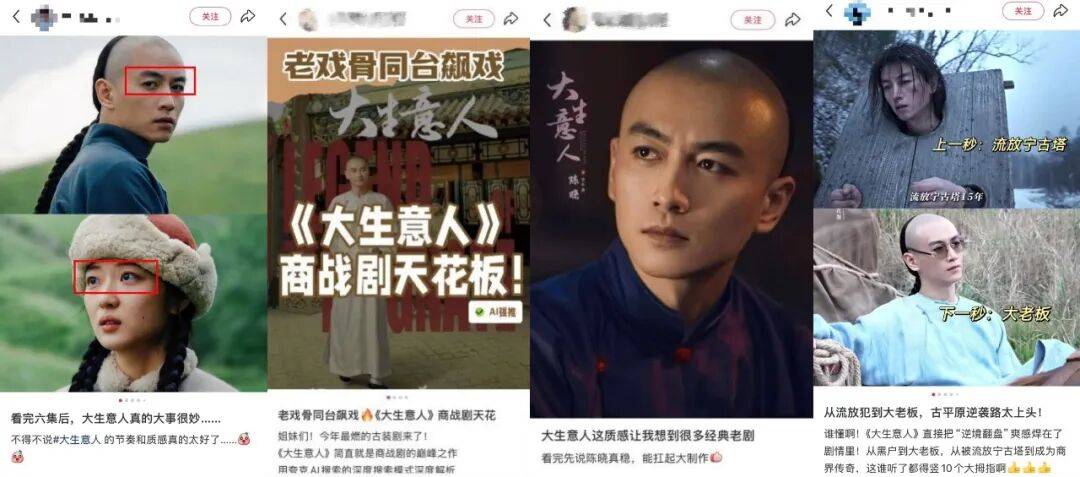Select image page dots under 商战剧天花板 poster
The height and width of the screenshot is (477, 1080).
398,397
